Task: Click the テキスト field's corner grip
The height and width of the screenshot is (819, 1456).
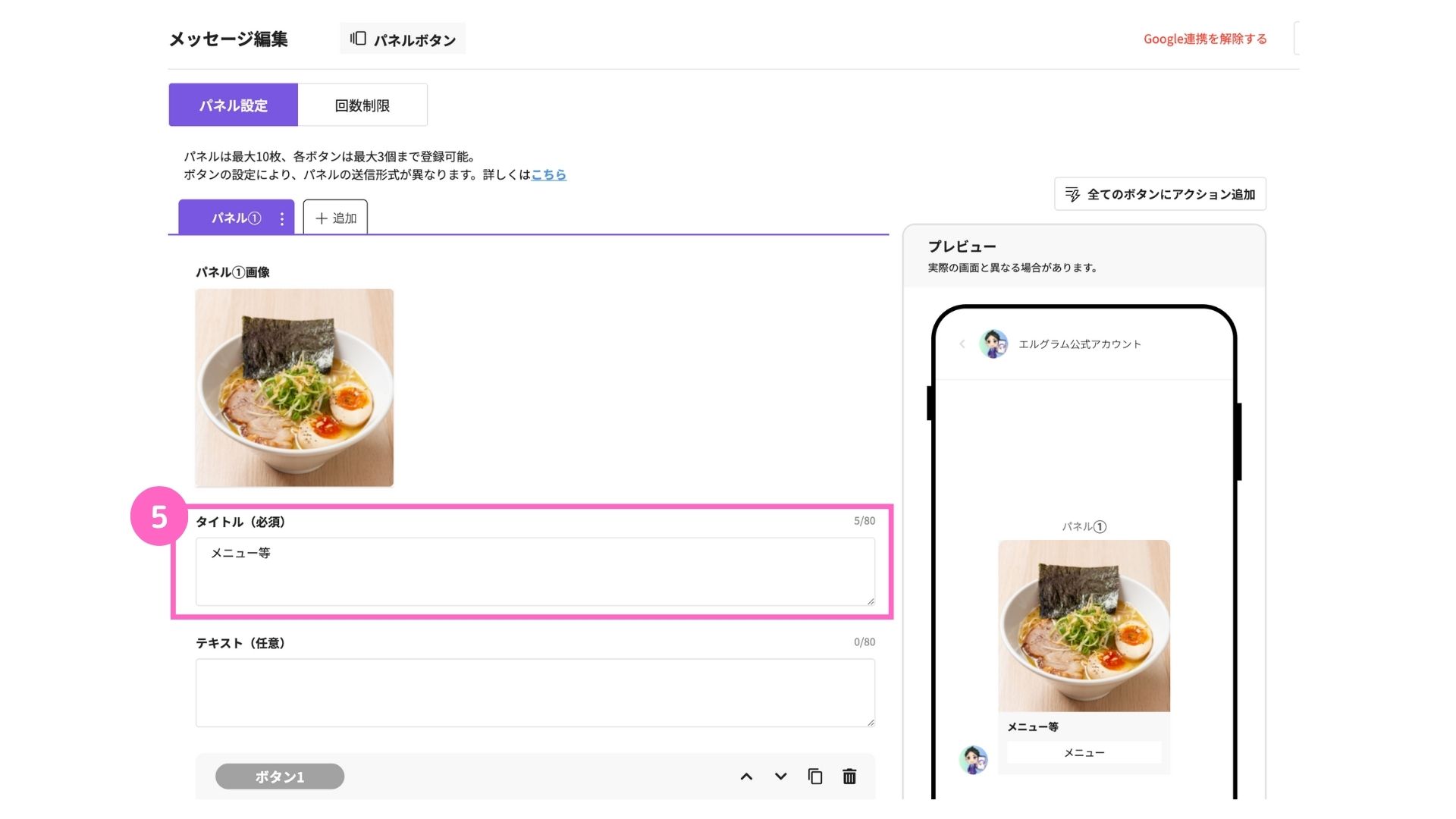Action: [871, 723]
